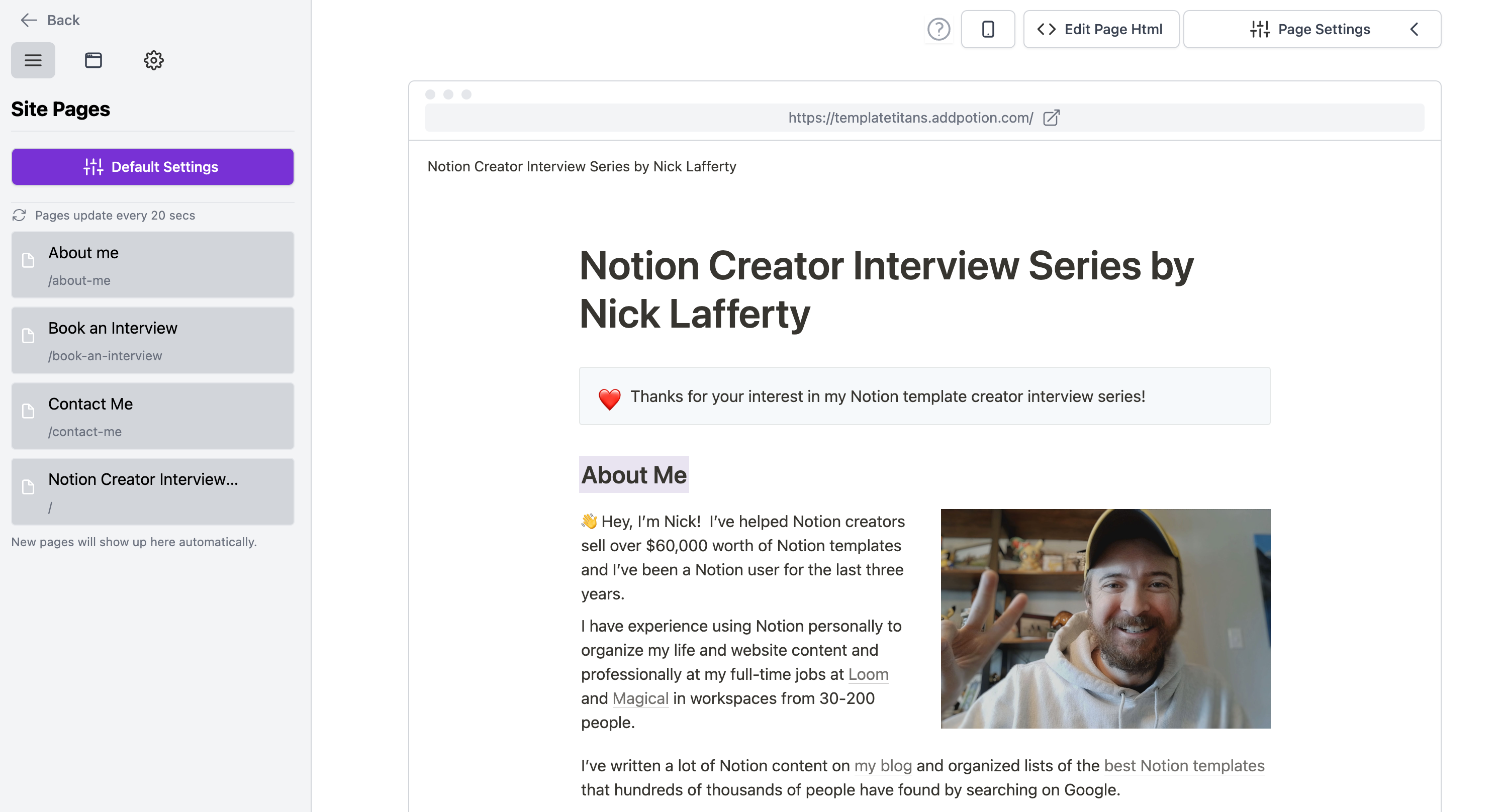The width and height of the screenshot is (1504, 812).
Task: Click the Page Settings sliders icon
Action: (x=1260, y=29)
